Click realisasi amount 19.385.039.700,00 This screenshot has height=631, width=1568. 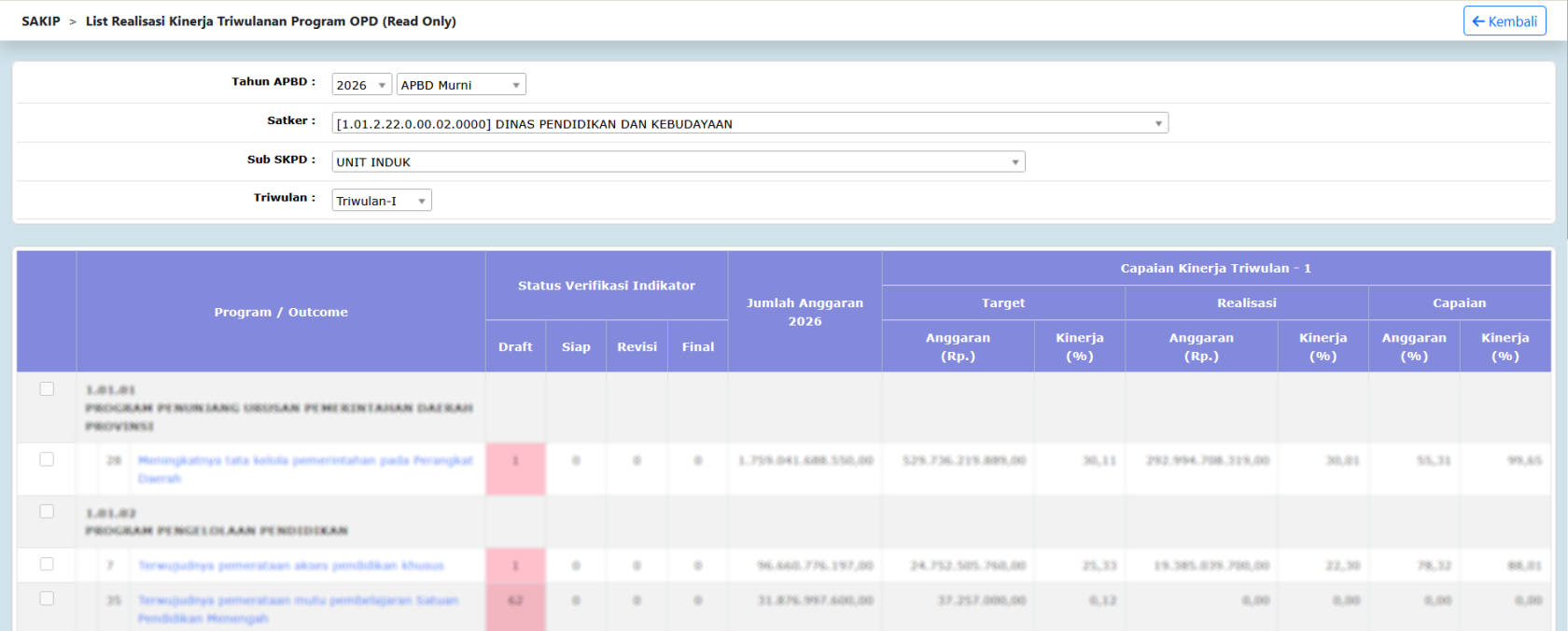[x=1211, y=566]
